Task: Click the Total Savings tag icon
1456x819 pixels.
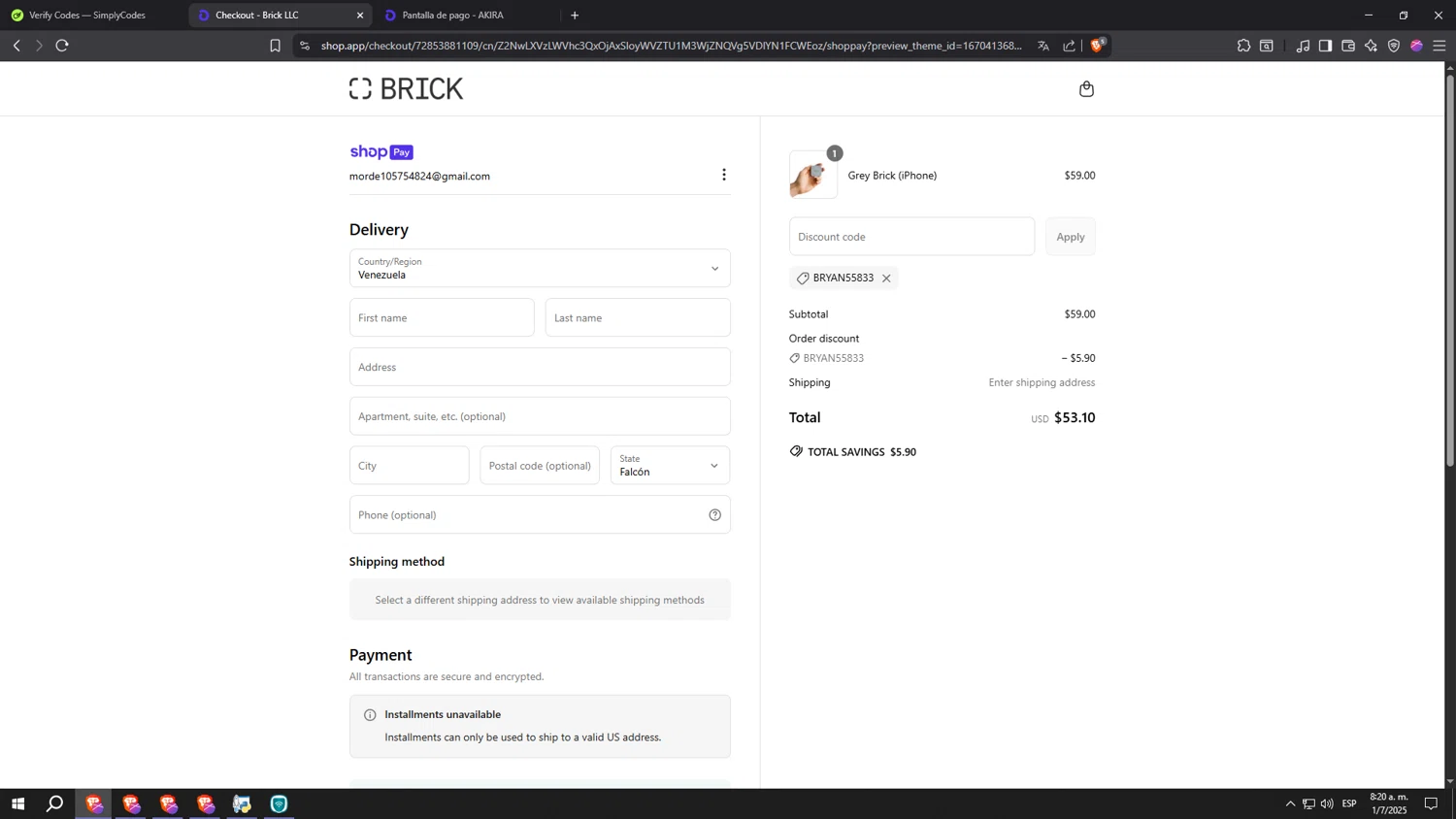Action: [x=796, y=451]
